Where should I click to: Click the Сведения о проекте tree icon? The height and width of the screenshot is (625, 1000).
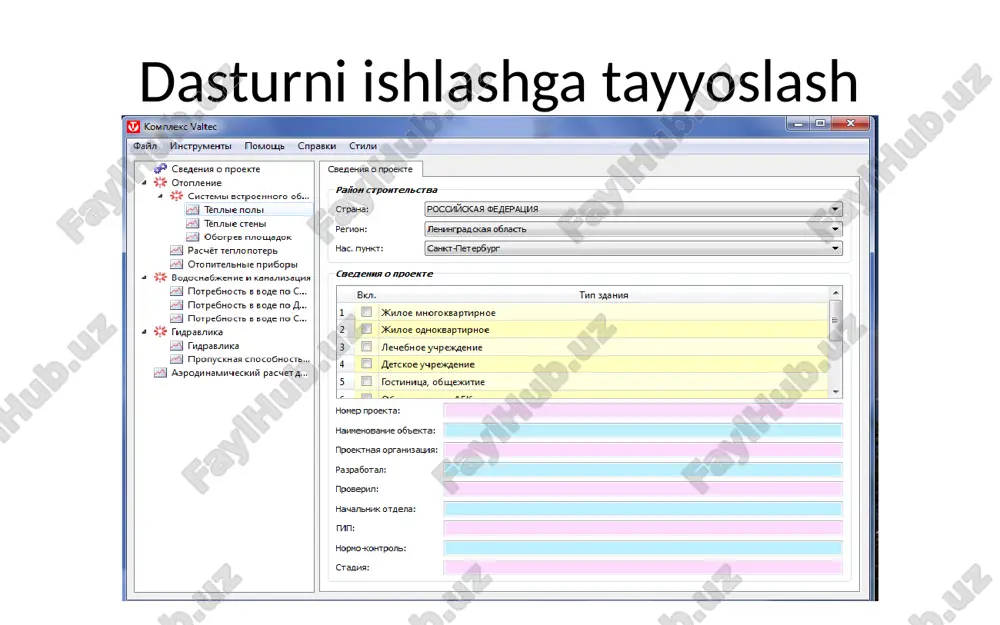point(160,169)
